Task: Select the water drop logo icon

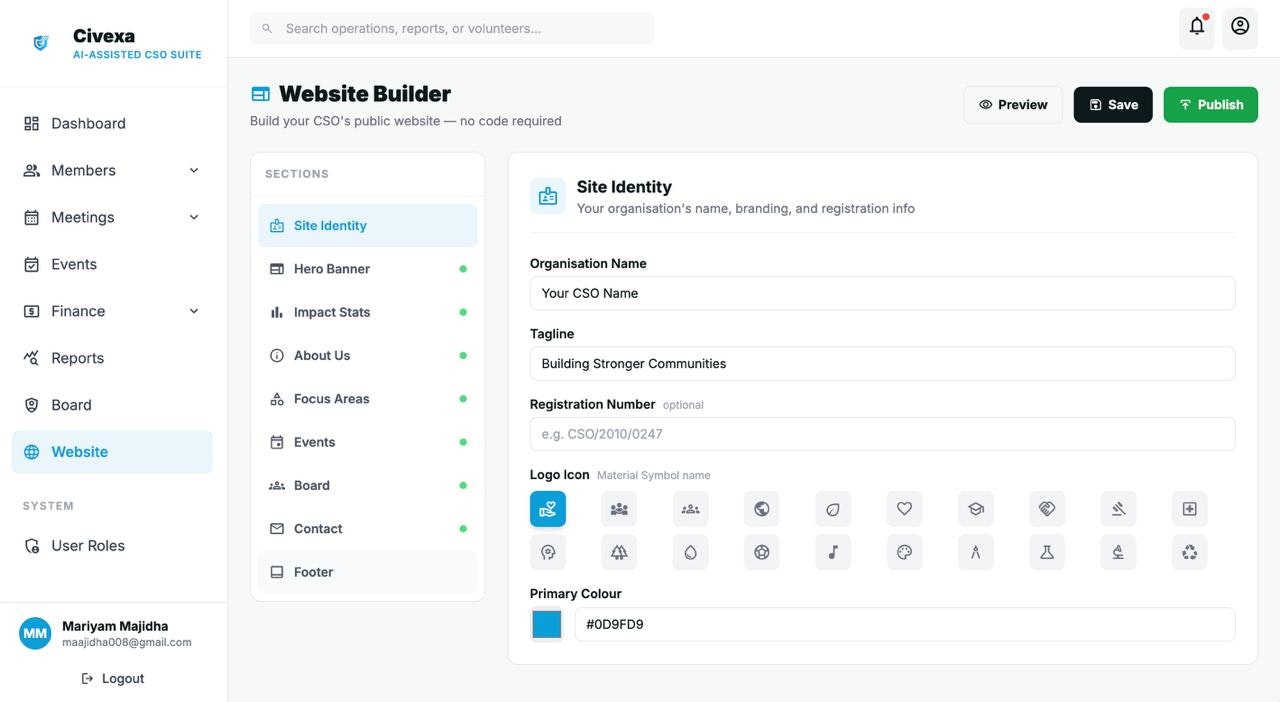Action: pyautogui.click(x=690, y=551)
